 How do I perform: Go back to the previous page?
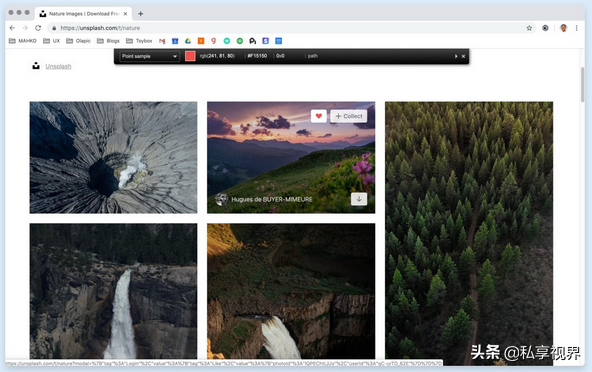[12, 28]
